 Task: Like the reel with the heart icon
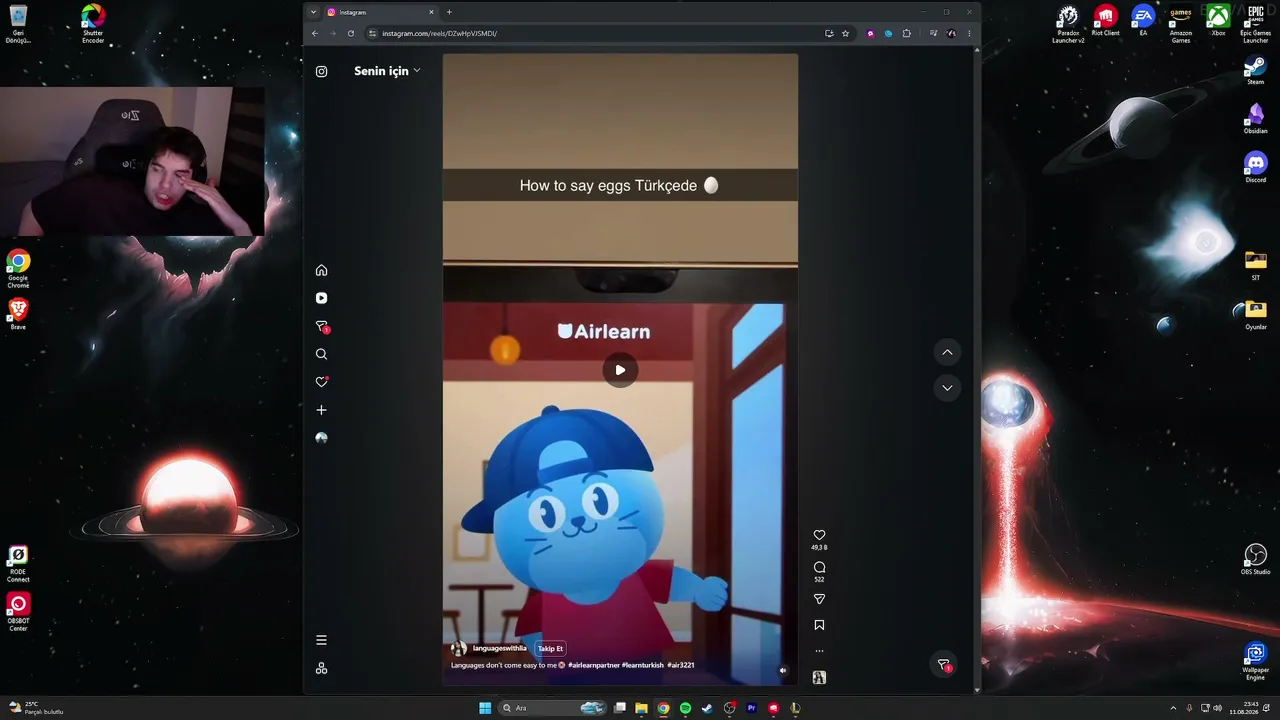click(819, 535)
